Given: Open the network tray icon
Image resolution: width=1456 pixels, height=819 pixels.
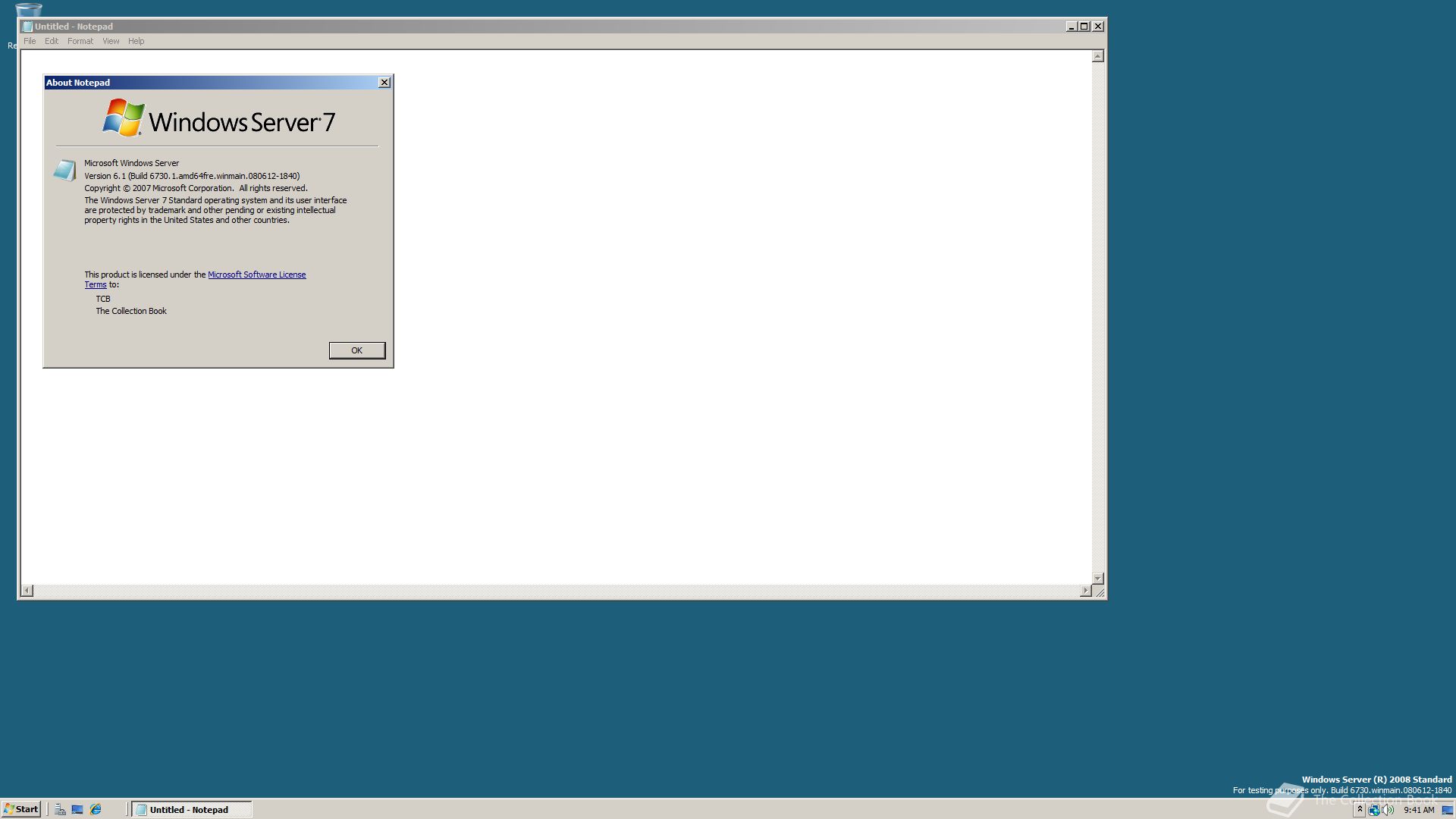Looking at the screenshot, I should point(1374,810).
